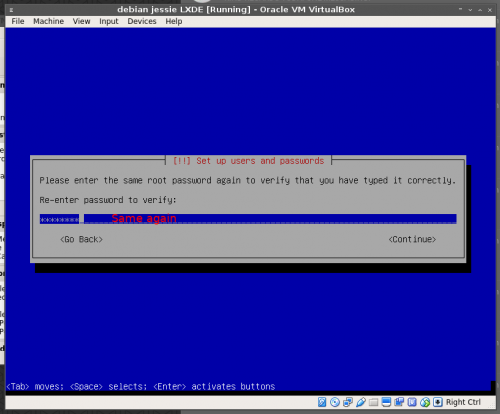
Task: Open the Help menu
Action: tap(174, 21)
